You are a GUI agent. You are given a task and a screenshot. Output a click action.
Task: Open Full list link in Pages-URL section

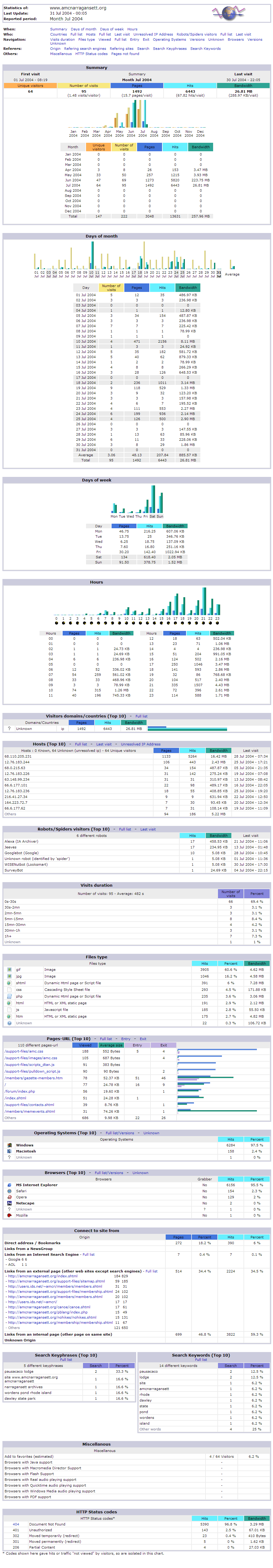[105, 1039]
